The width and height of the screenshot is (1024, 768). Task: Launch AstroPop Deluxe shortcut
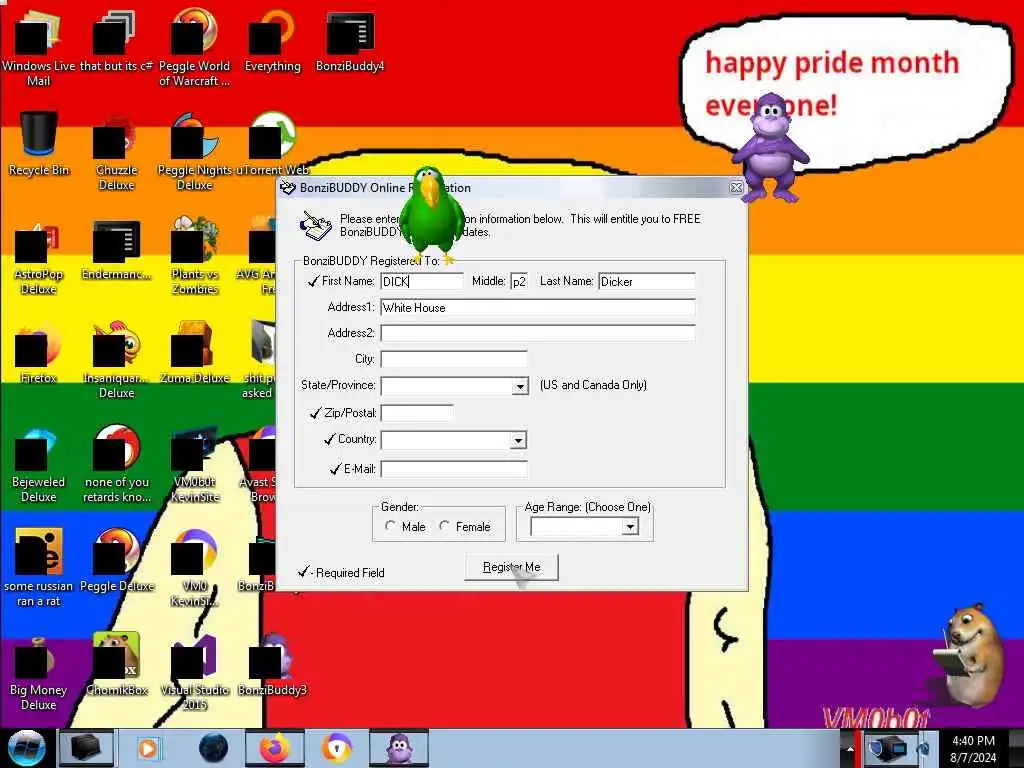38,257
